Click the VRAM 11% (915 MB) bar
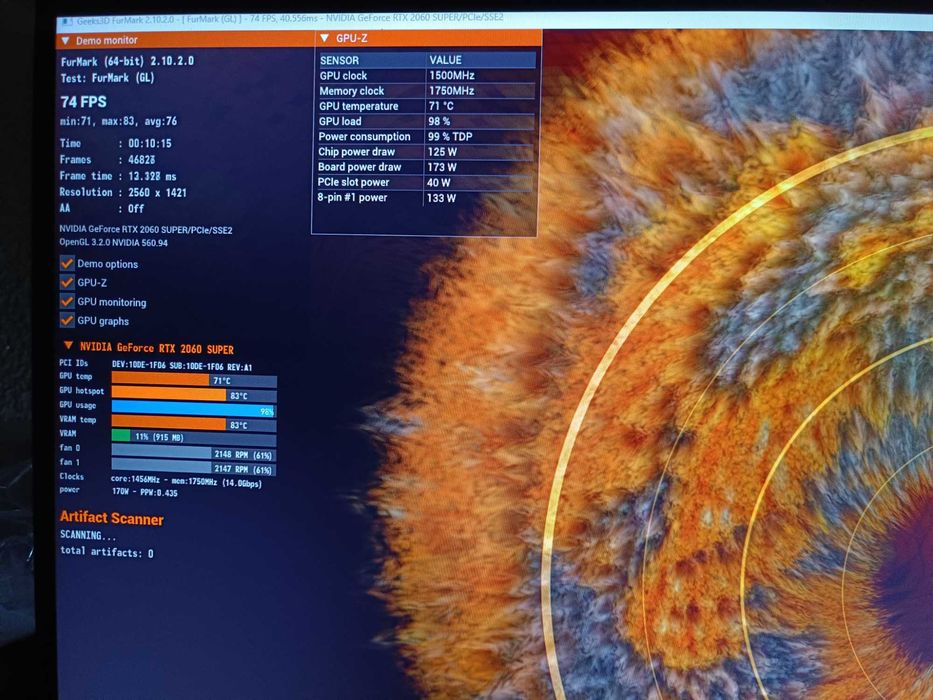Screen dimensions: 933x700 [x=194, y=438]
